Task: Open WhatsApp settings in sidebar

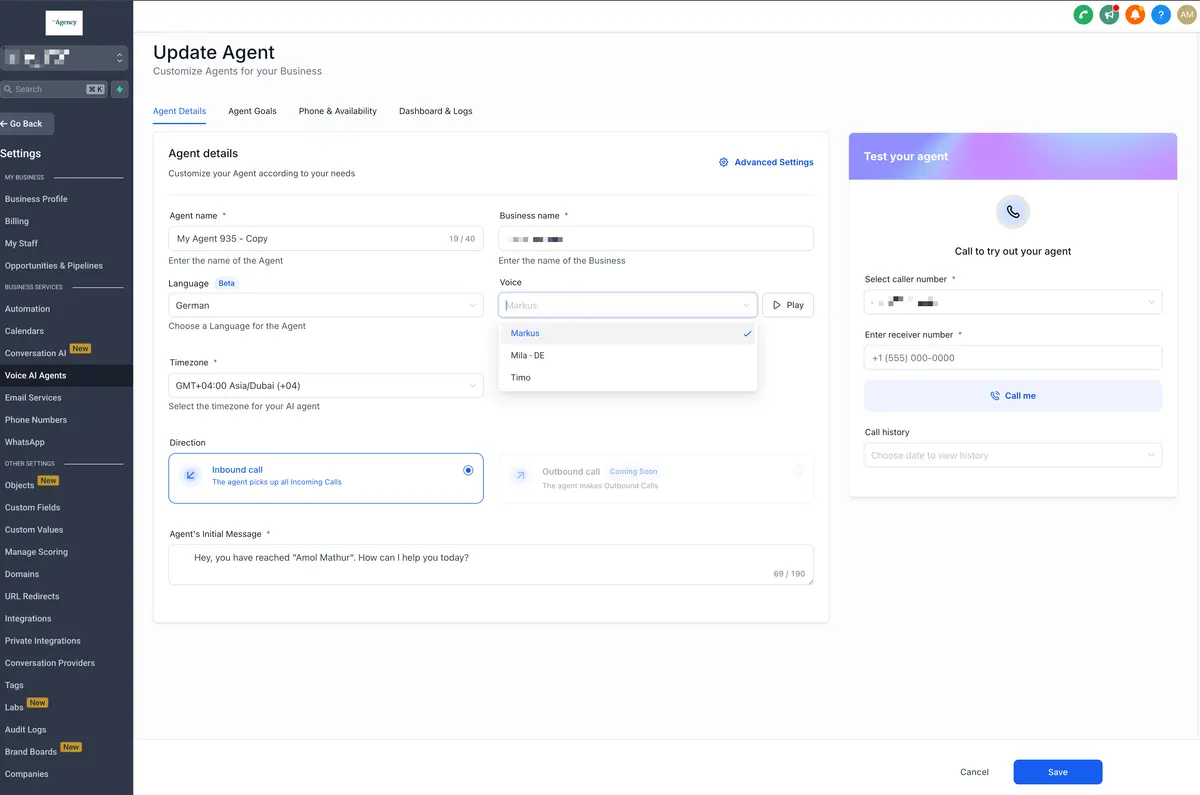Action: coord(25,442)
